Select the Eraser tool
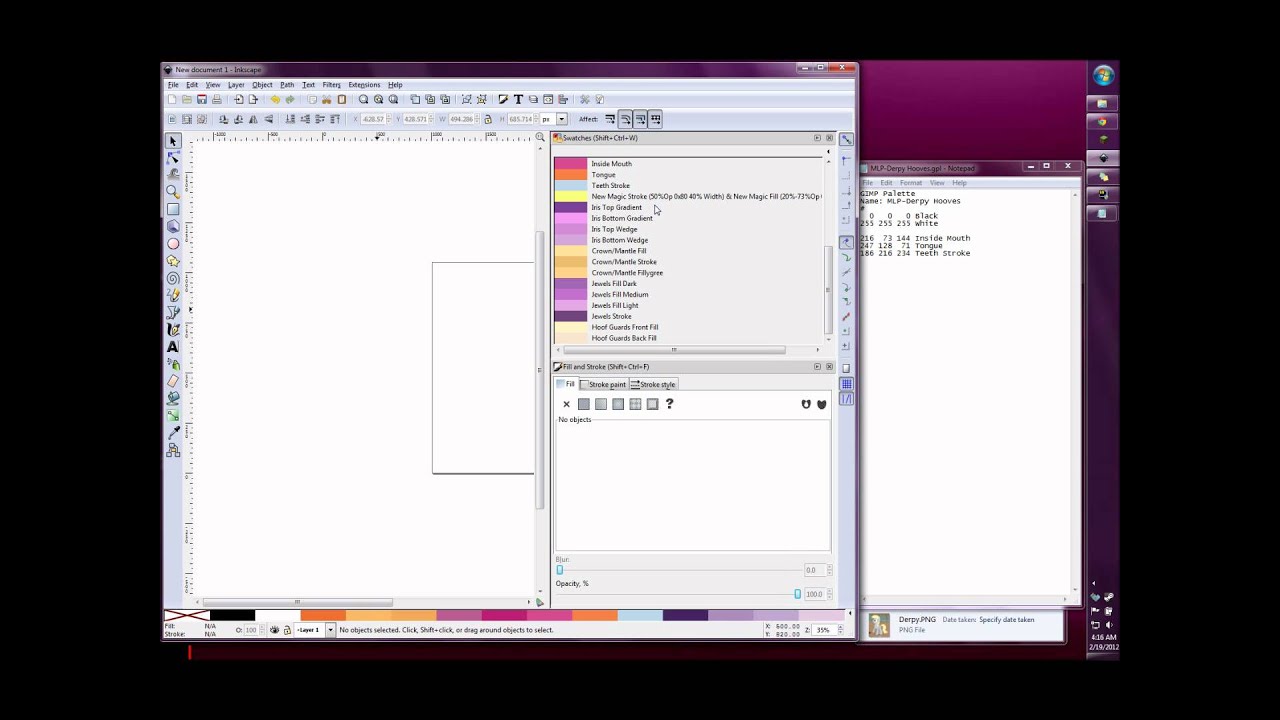1280x720 pixels. point(173,381)
